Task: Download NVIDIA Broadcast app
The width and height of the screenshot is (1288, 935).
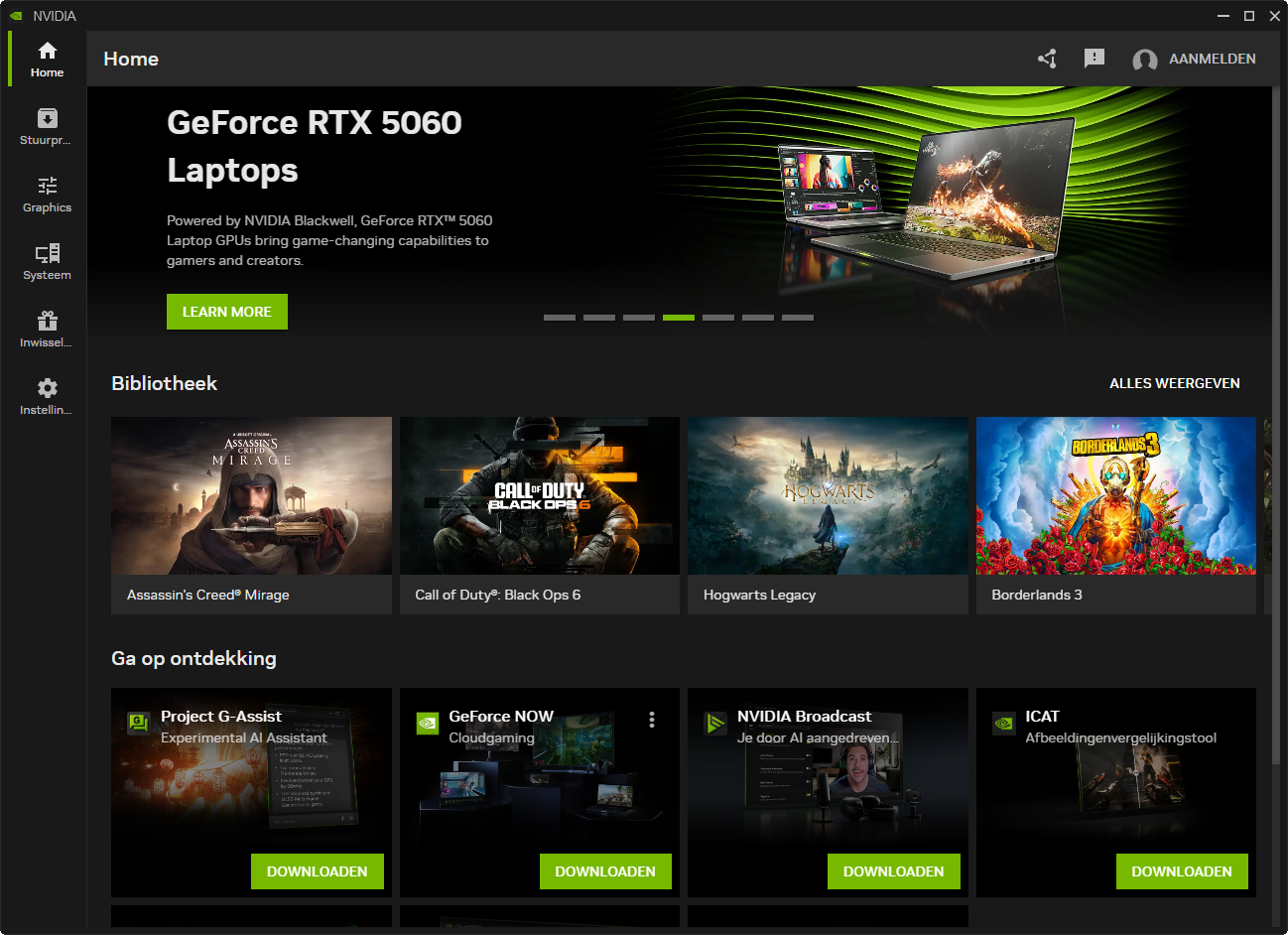Action: [893, 871]
